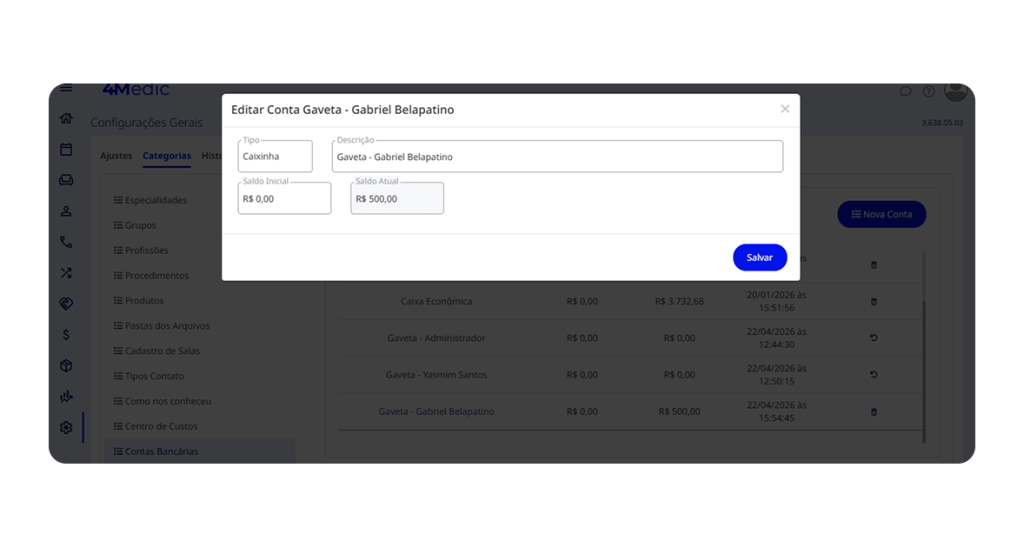This screenshot has height=548, width=1024.
Task: Select the Categorias tab
Action: click(167, 156)
